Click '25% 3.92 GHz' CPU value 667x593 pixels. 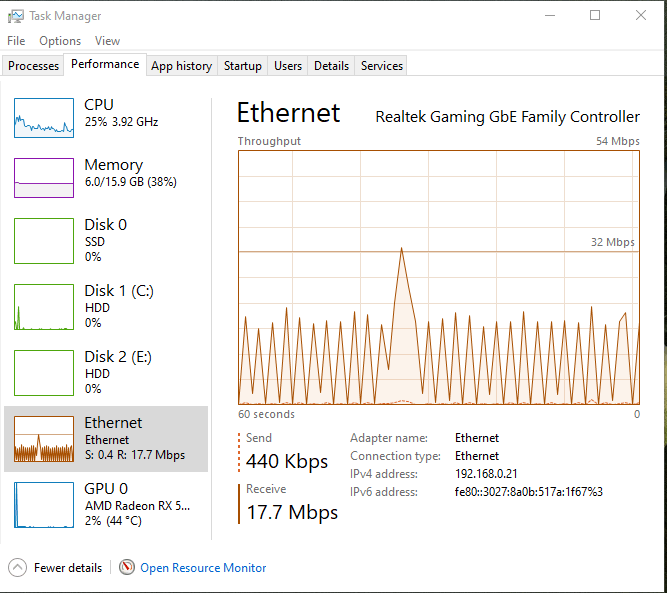tap(121, 122)
